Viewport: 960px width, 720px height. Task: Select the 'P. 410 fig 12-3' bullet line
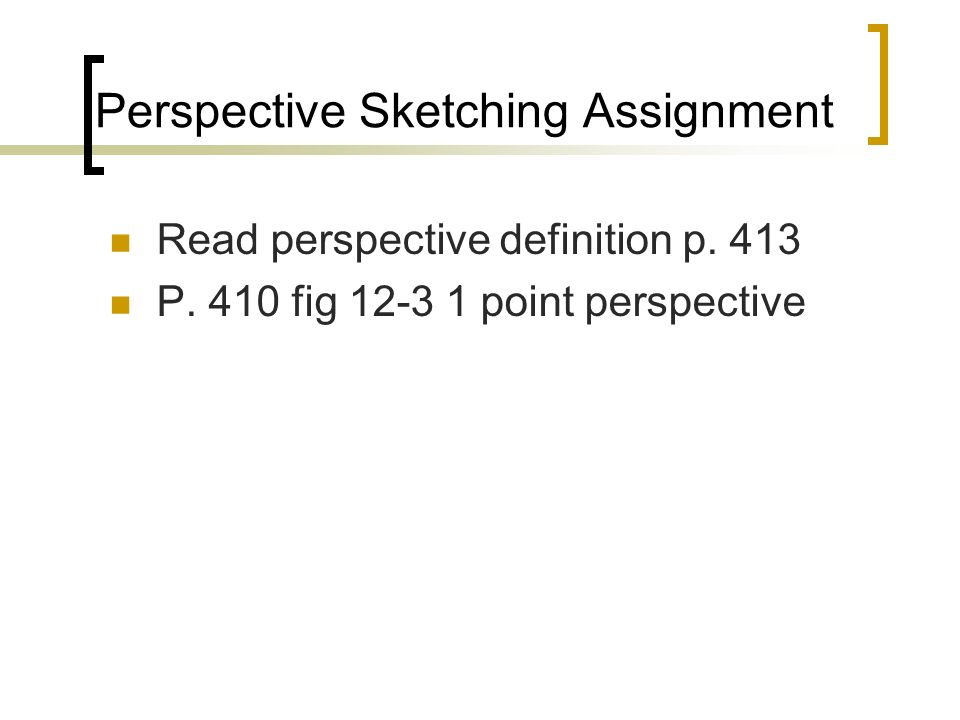(481, 303)
